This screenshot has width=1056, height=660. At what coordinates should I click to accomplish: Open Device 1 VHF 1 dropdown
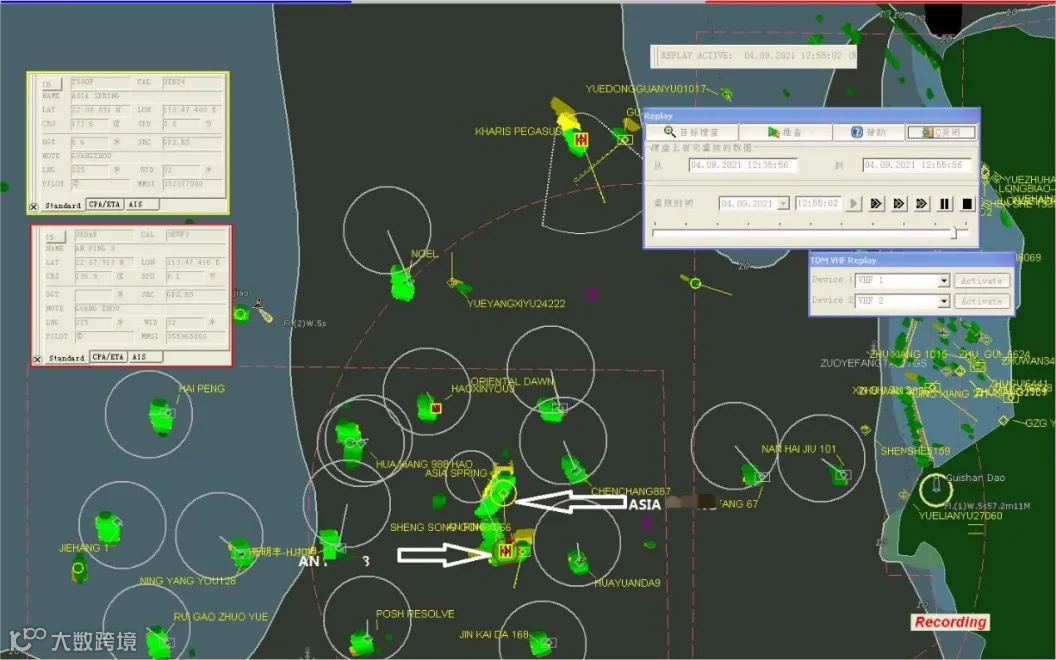(x=944, y=280)
